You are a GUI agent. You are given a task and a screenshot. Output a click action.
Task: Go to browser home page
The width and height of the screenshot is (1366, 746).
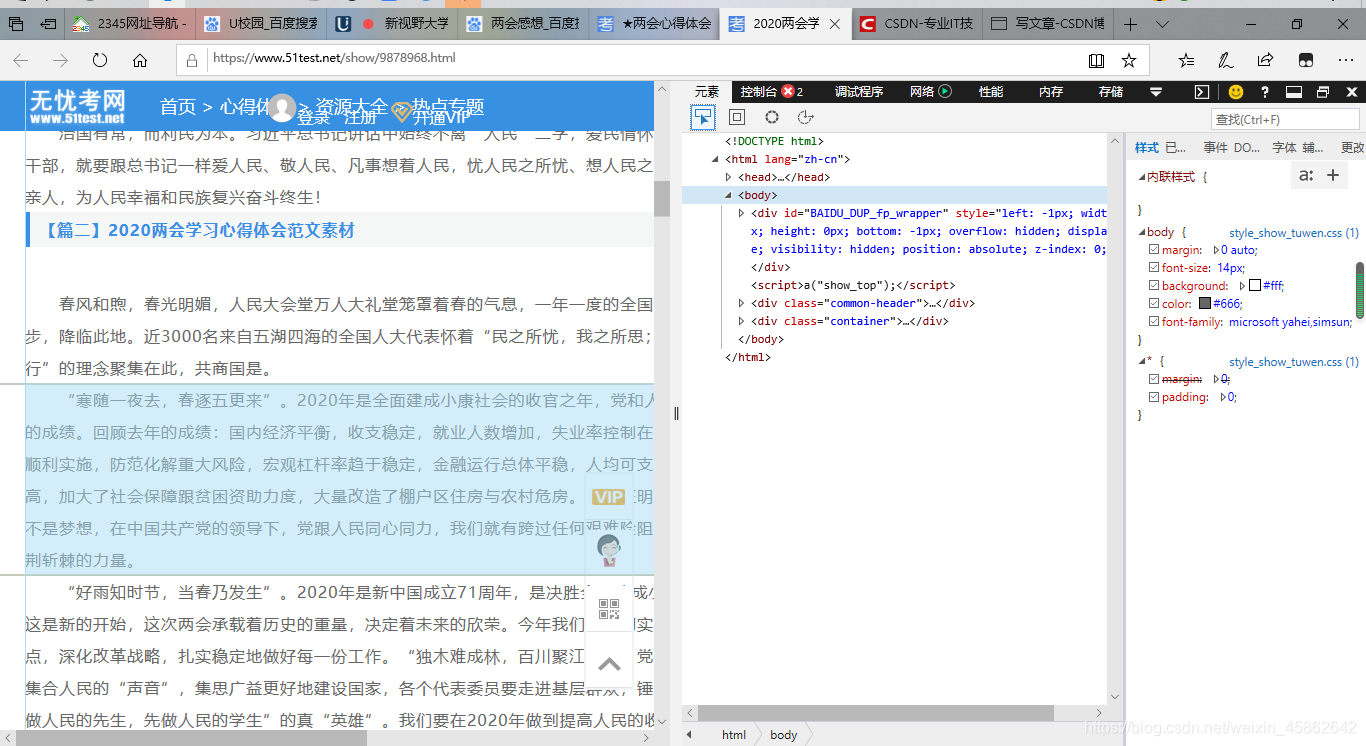click(x=140, y=60)
